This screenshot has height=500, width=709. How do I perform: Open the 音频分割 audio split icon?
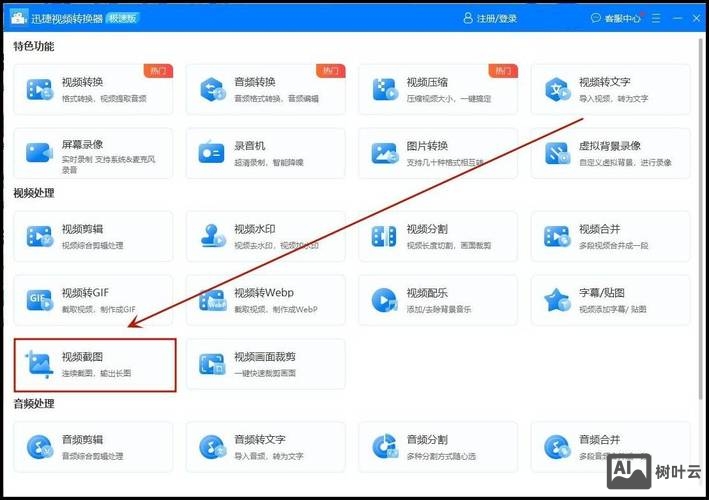[x=385, y=447]
